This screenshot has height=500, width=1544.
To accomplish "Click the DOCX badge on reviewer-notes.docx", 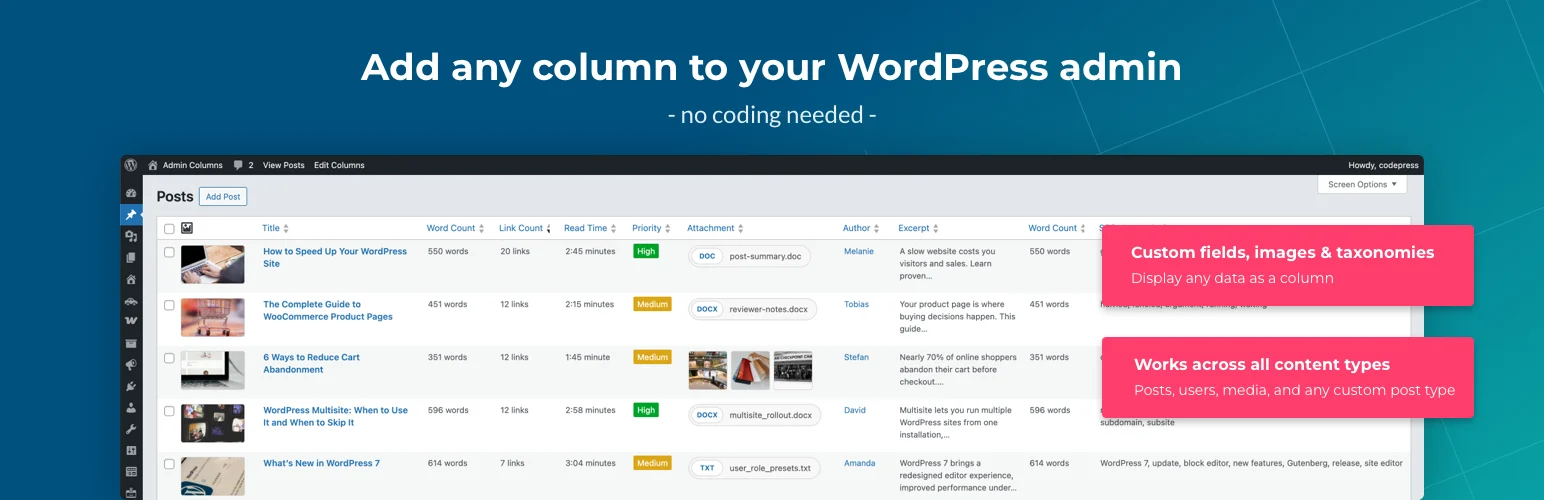I will 708,309.
